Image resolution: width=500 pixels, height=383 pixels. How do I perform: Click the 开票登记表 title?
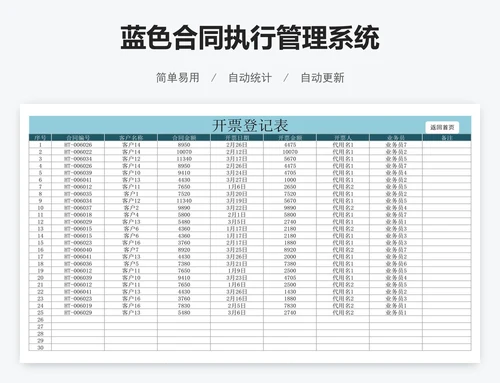[x=250, y=126]
